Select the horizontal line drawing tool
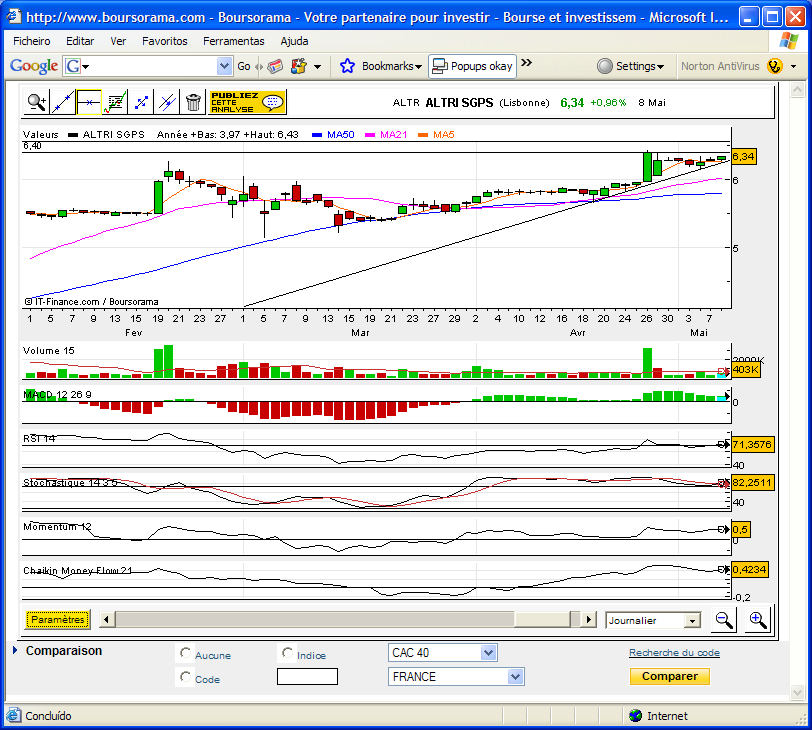The height and width of the screenshot is (730, 812). coord(89,102)
